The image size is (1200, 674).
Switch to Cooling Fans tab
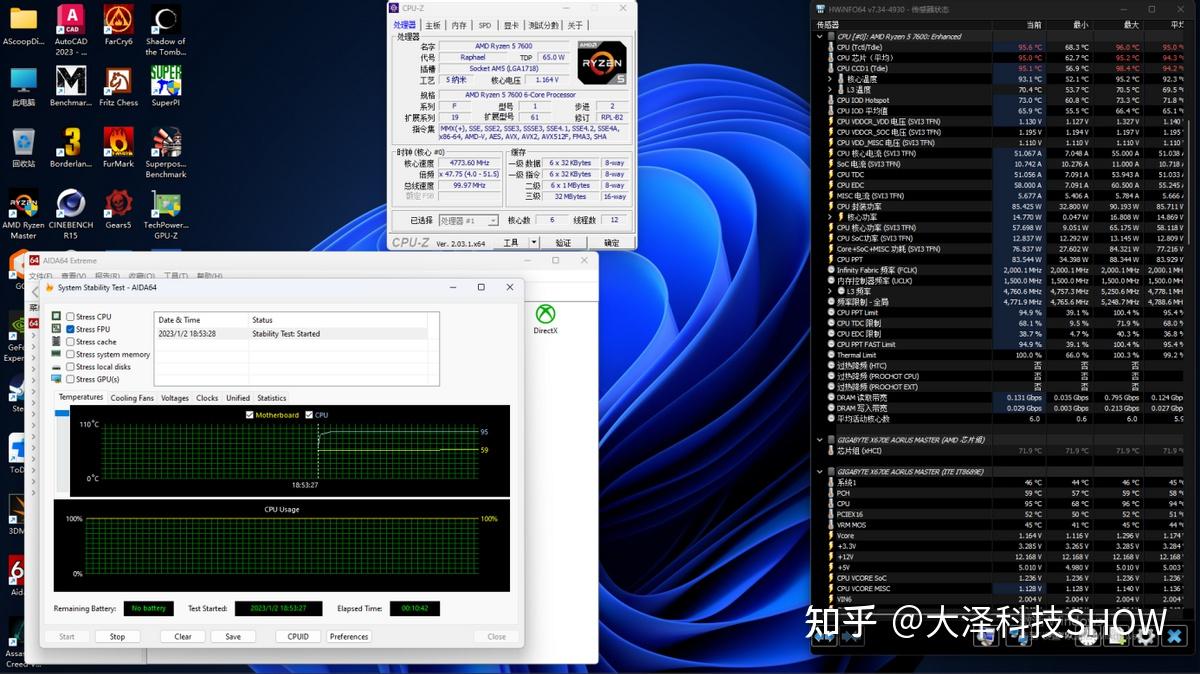tap(132, 398)
